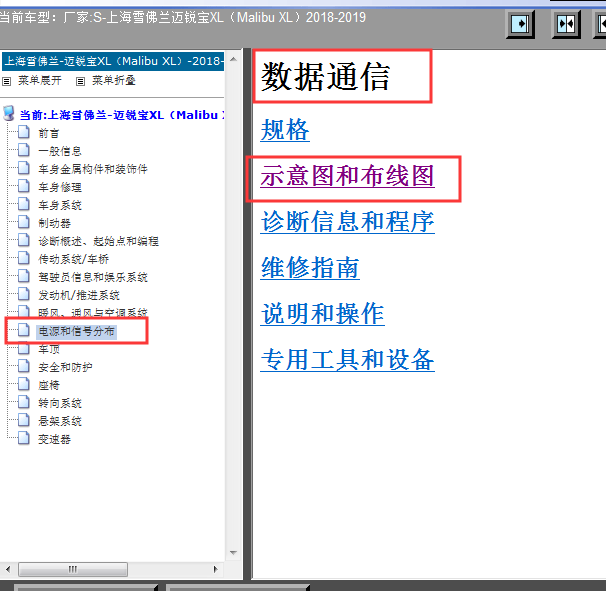Screen dimensions: 606x591
Task: Click the page icon next to 一般信息
Action: point(24,150)
